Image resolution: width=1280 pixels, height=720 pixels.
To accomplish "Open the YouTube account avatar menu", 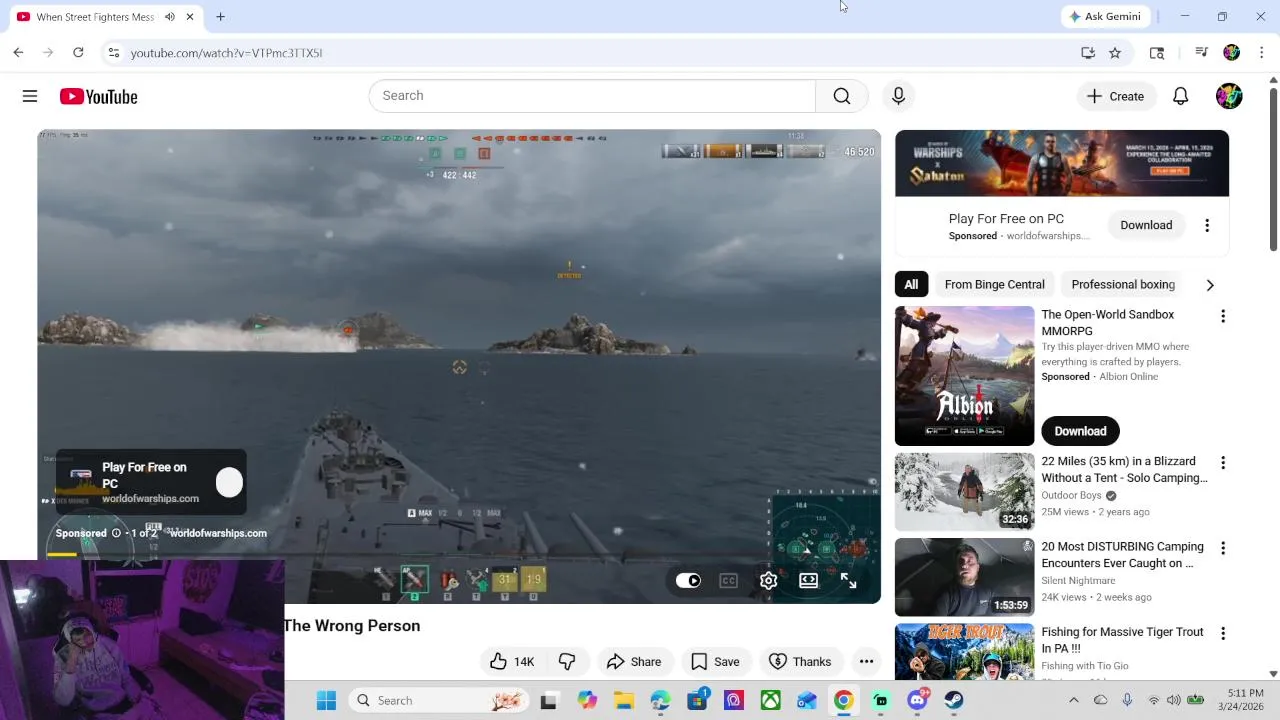I will click(1229, 96).
